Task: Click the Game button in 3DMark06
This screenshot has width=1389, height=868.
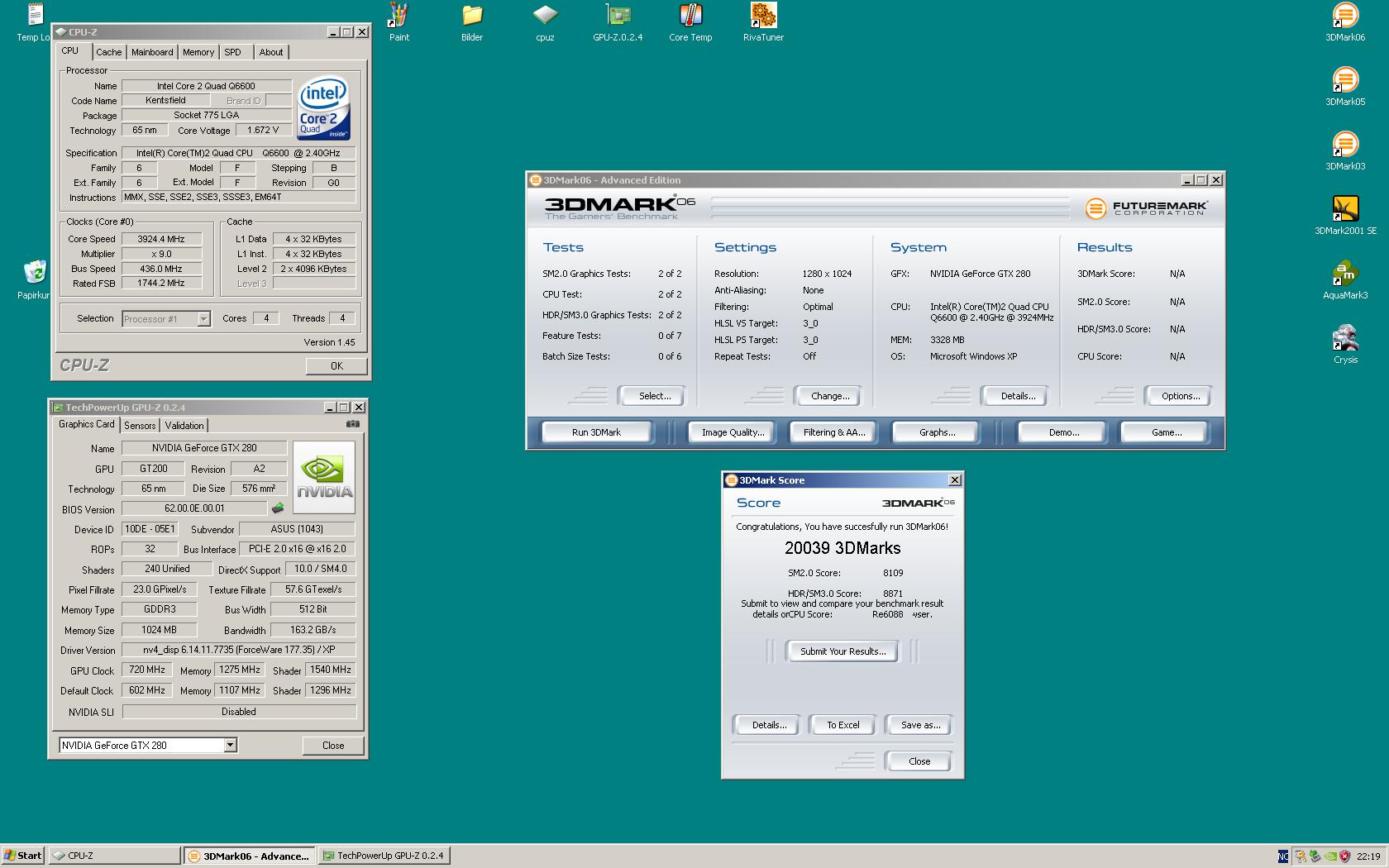Action: pyautogui.click(x=1167, y=432)
